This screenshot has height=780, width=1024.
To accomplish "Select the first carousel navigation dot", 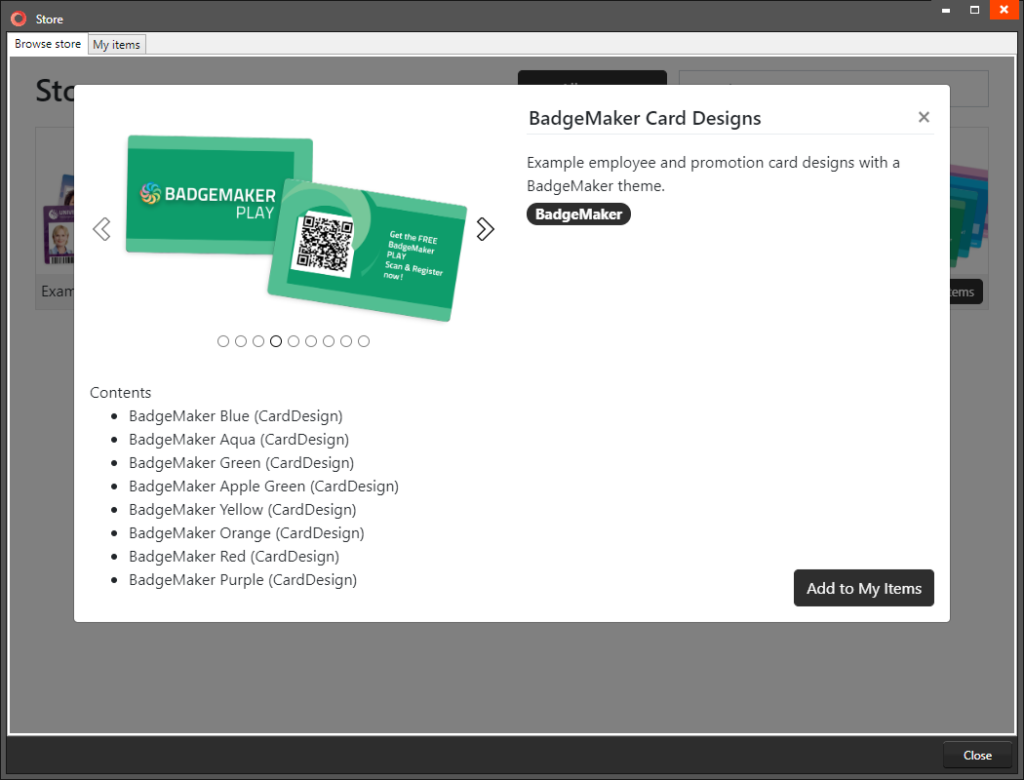I will [x=223, y=341].
